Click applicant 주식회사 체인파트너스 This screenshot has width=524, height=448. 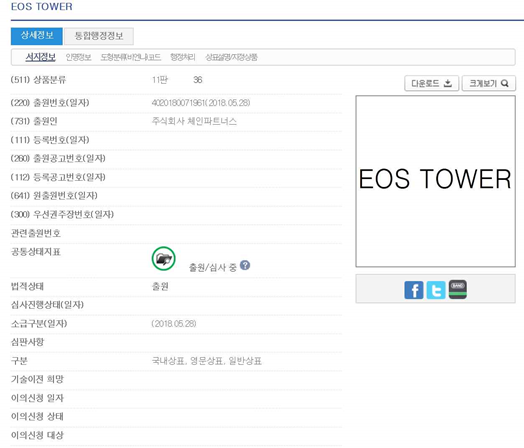[x=194, y=121]
